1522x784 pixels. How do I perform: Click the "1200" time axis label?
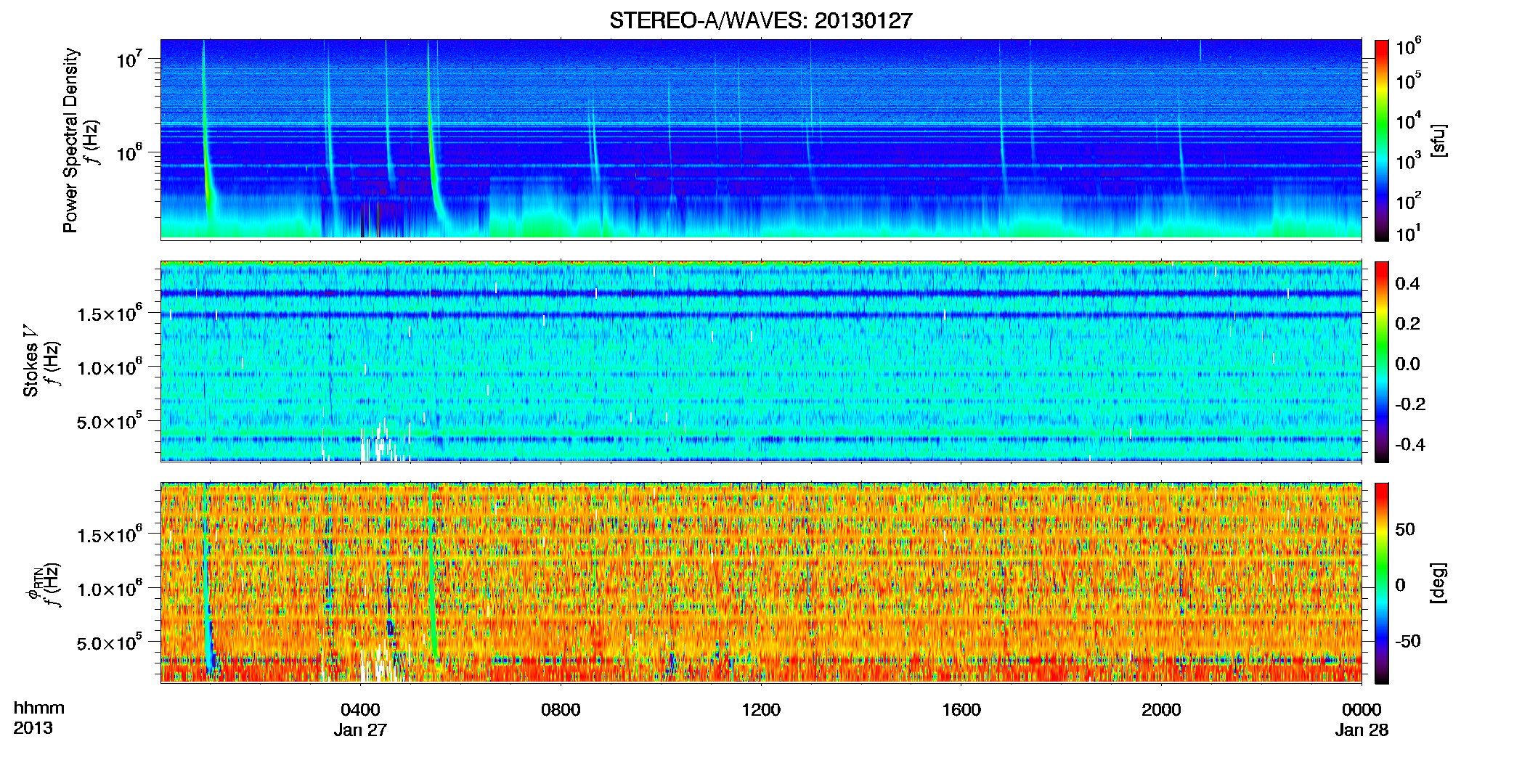pos(761,710)
